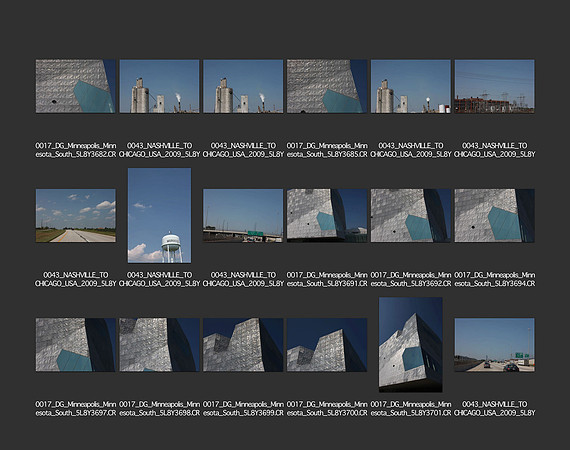Select grain silo thumbnail beside the 5L8Y3682 photo
The width and height of the screenshot is (570, 450).
[x=159, y=86]
